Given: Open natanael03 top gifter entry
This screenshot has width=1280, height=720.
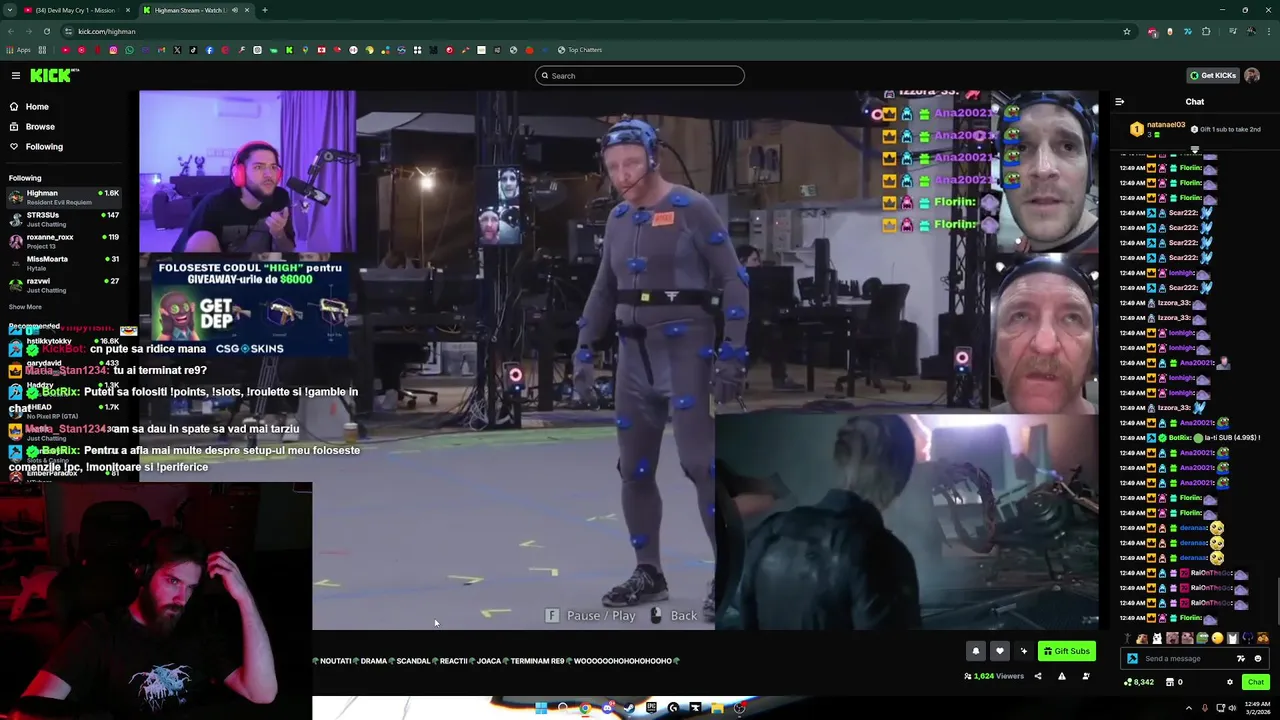Looking at the screenshot, I should click(1158, 129).
